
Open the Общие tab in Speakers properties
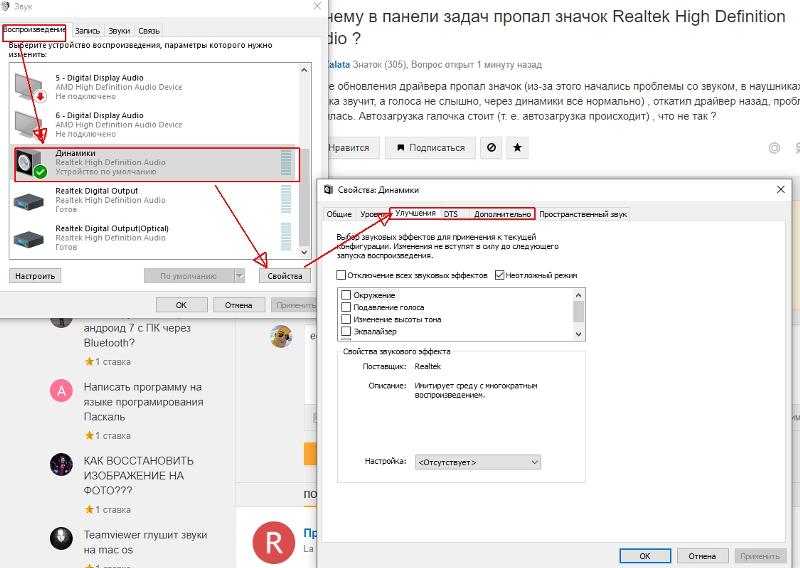click(x=339, y=214)
